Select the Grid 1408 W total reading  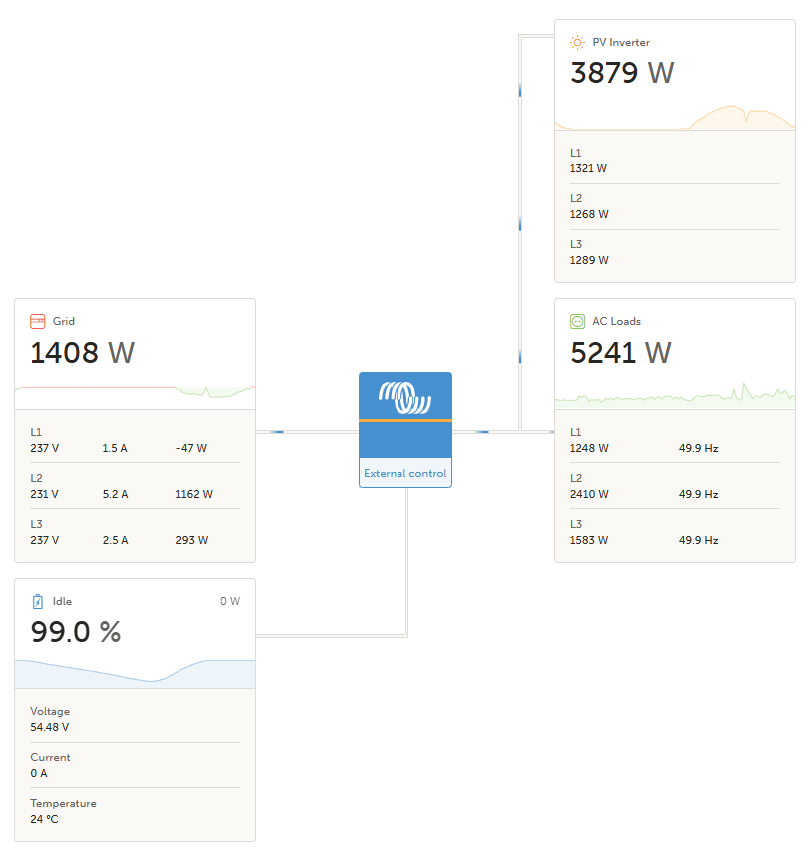(x=82, y=353)
